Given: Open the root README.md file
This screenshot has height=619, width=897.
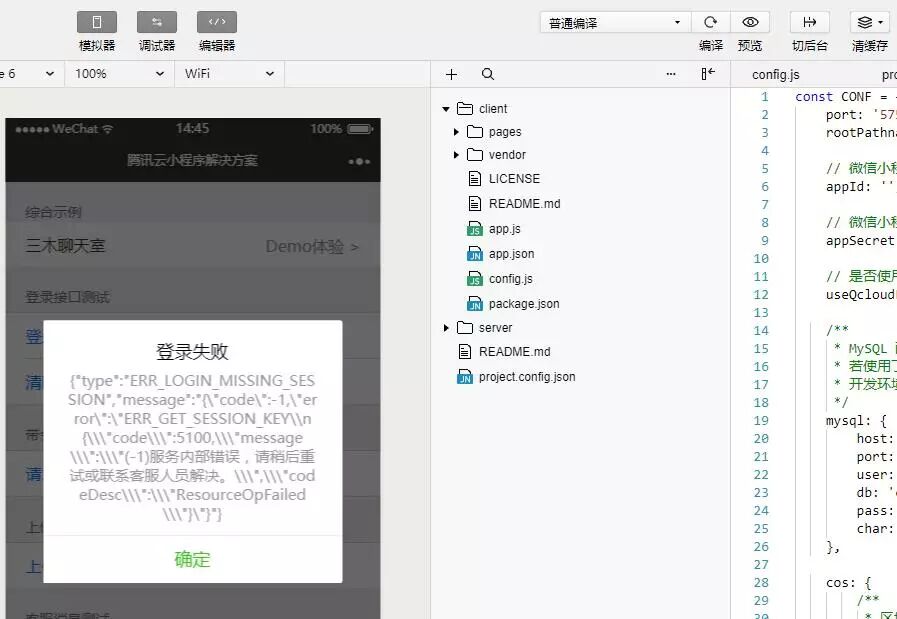Looking at the screenshot, I should (514, 352).
